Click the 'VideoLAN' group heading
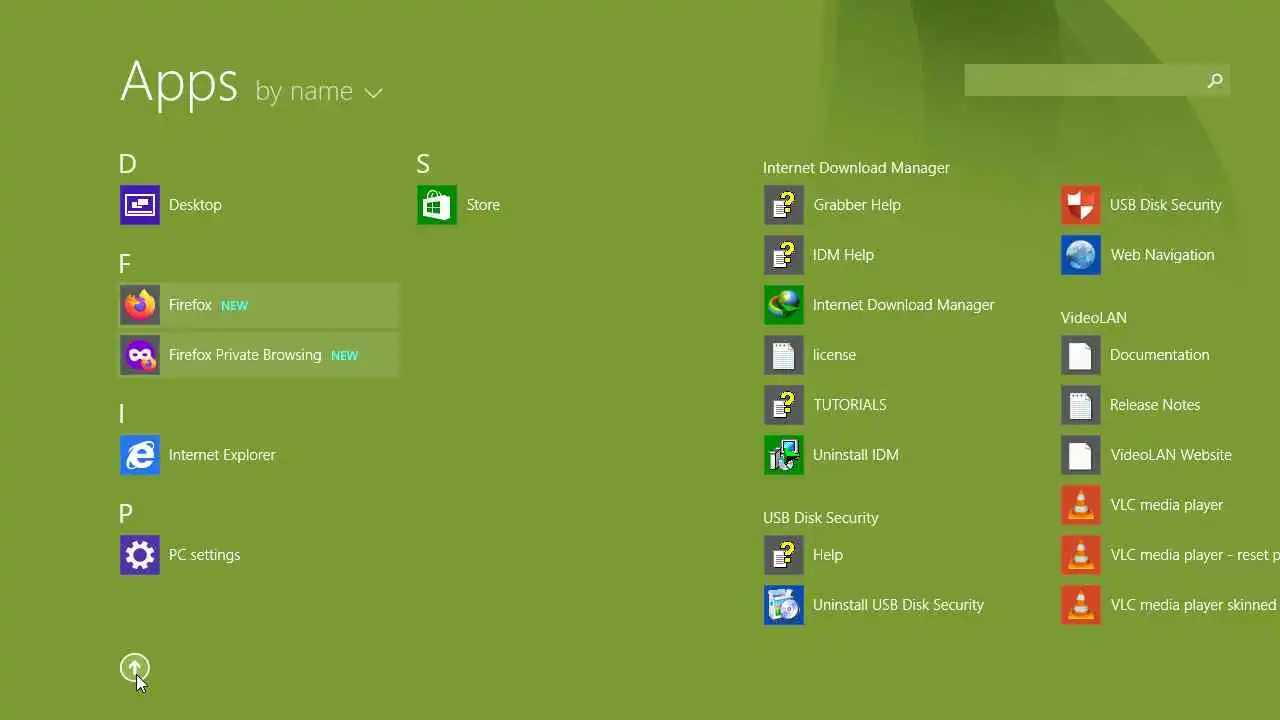Screen dimensions: 1280x720 (x=1094, y=318)
